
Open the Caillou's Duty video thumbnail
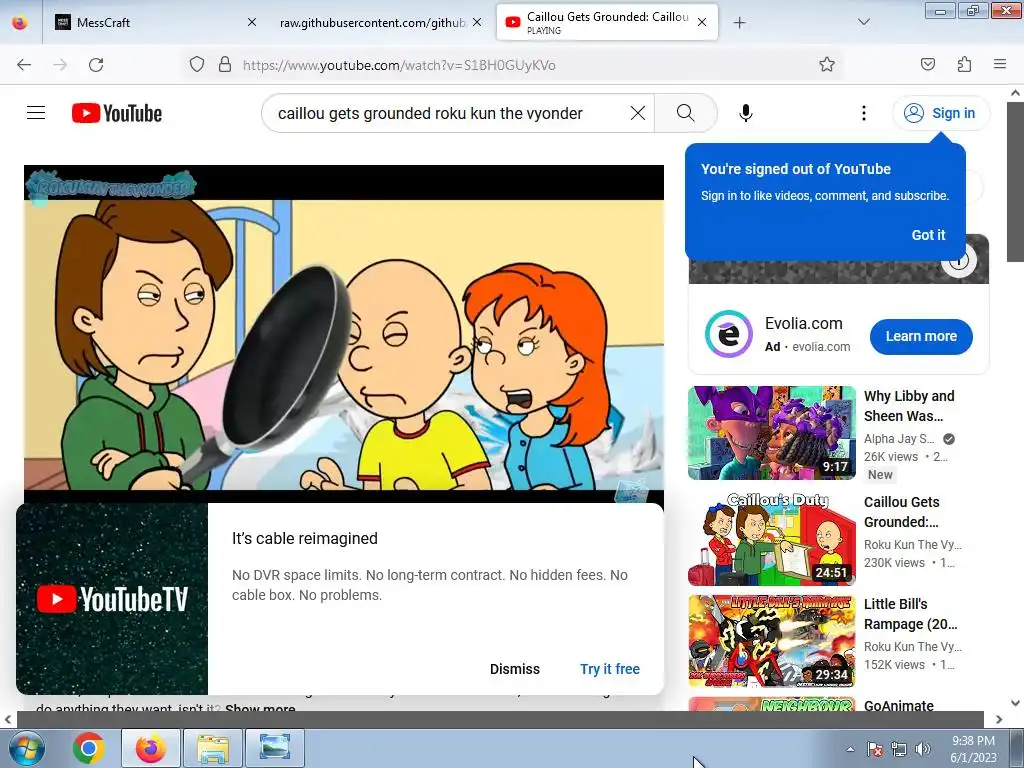(771, 539)
